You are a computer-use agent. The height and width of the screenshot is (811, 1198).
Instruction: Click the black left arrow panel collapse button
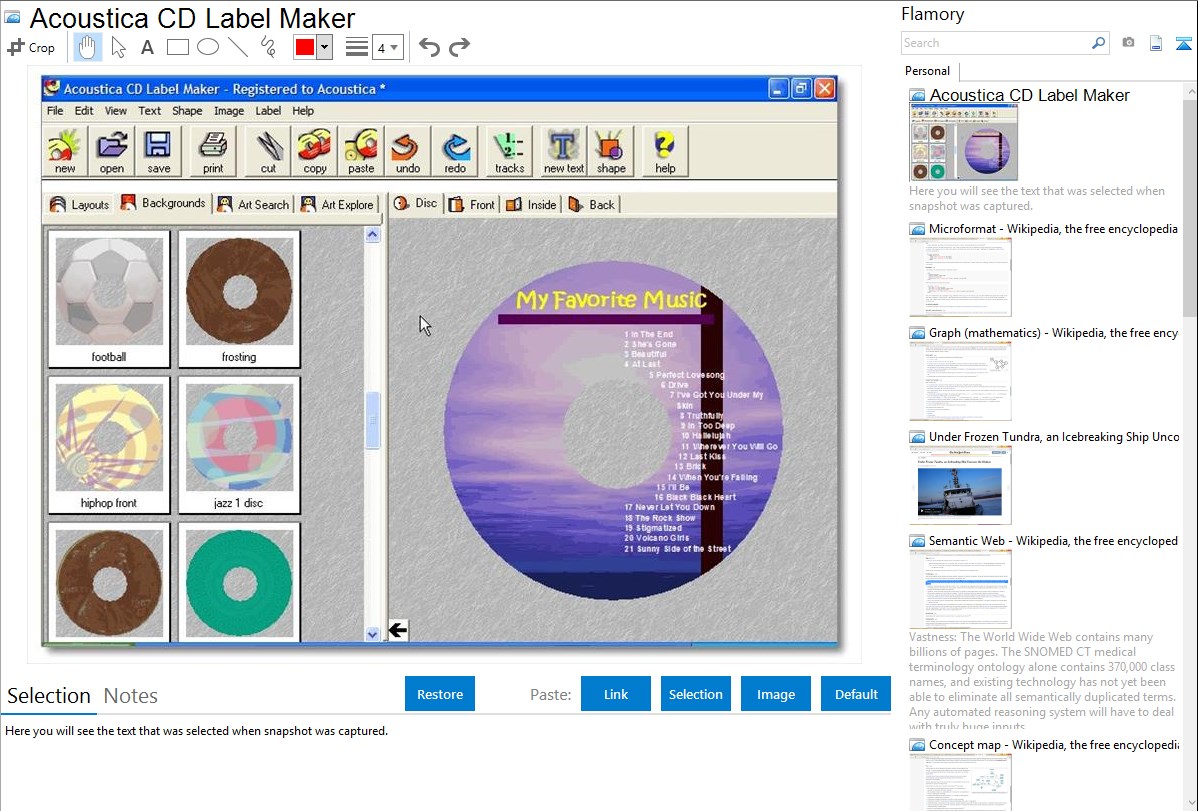coord(398,630)
